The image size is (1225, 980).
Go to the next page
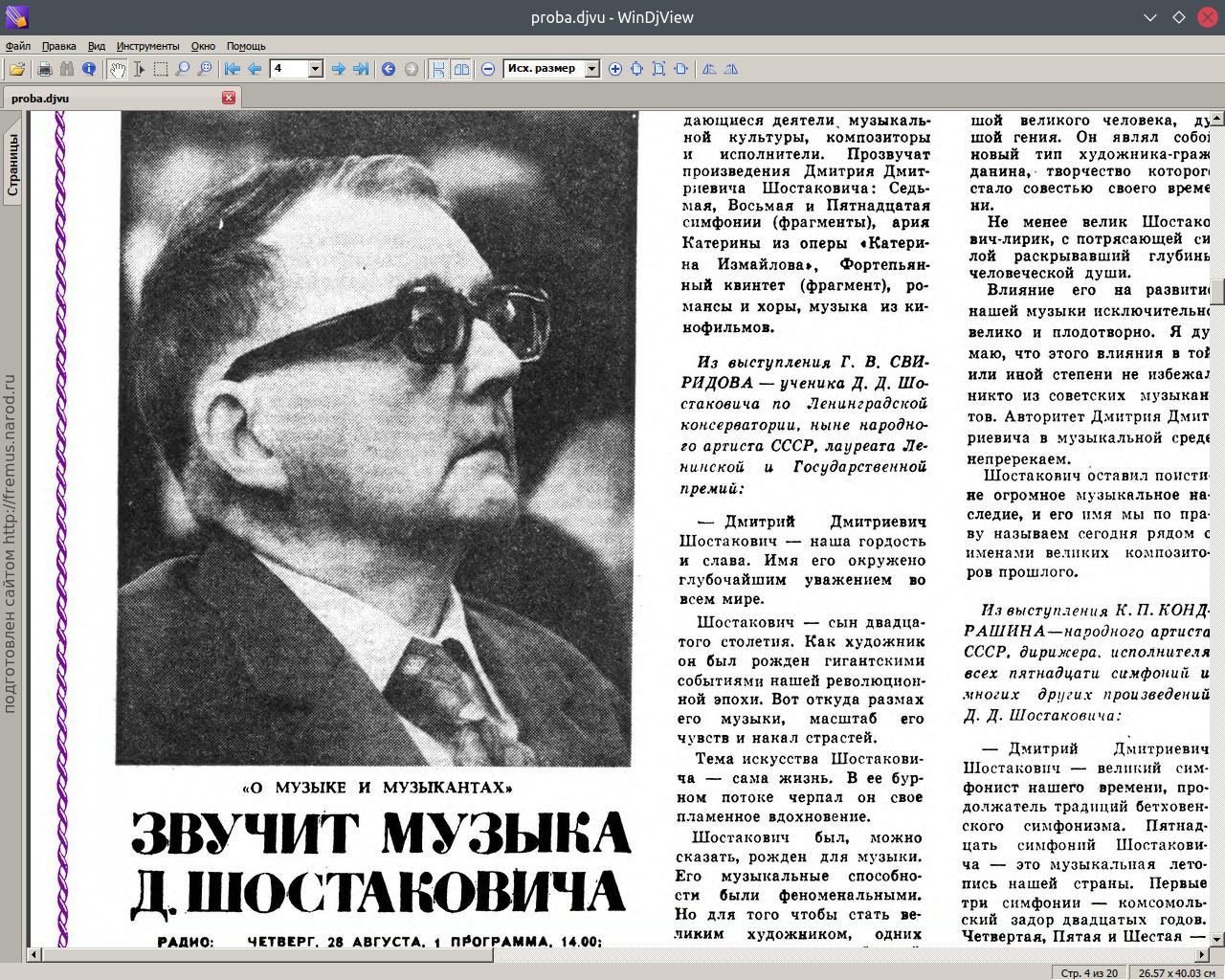pyautogui.click(x=338, y=69)
